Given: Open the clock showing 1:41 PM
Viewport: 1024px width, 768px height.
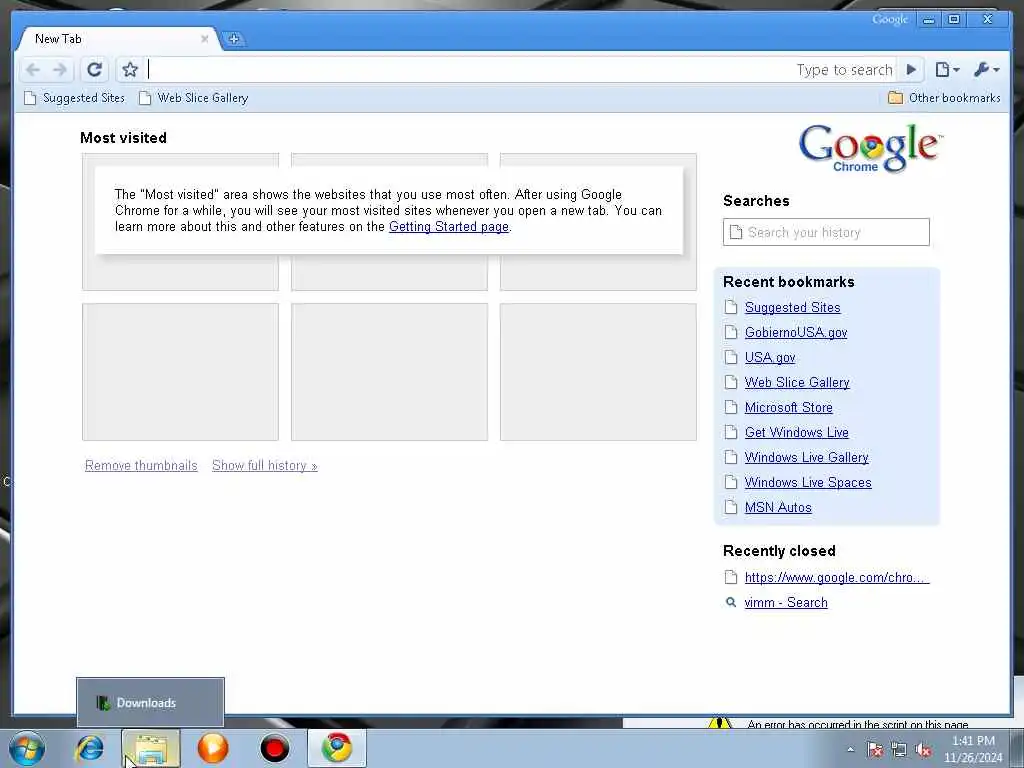Looking at the screenshot, I should pyautogui.click(x=973, y=749).
